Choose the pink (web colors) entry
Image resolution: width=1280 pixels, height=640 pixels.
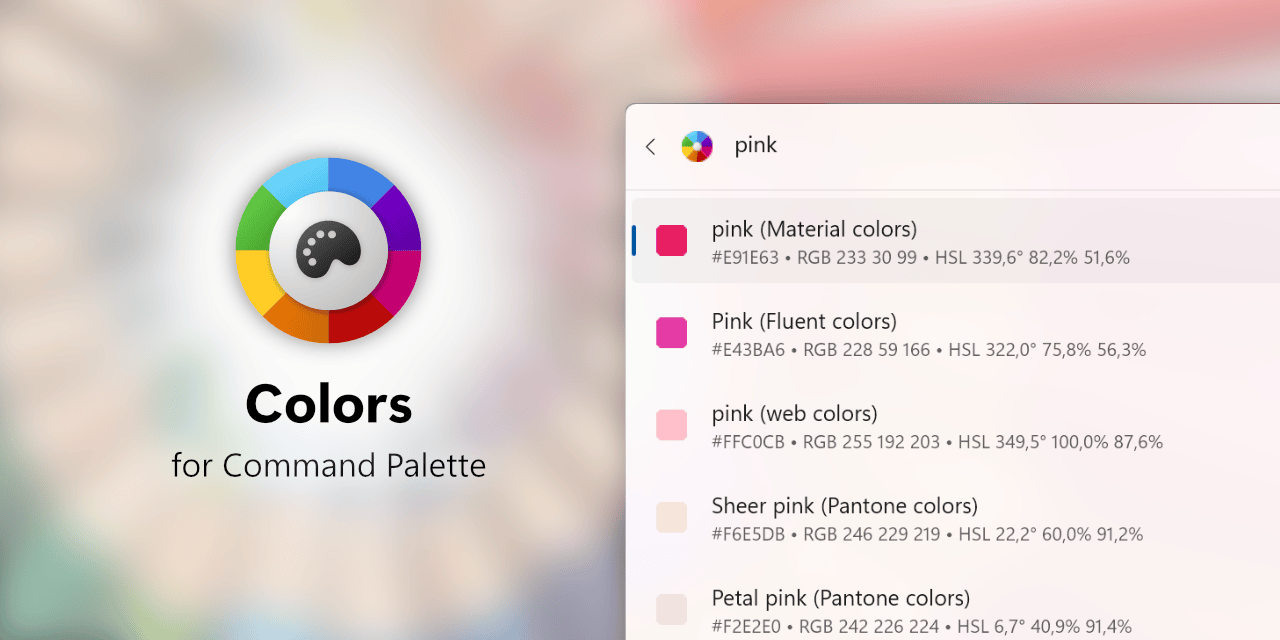pos(956,425)
